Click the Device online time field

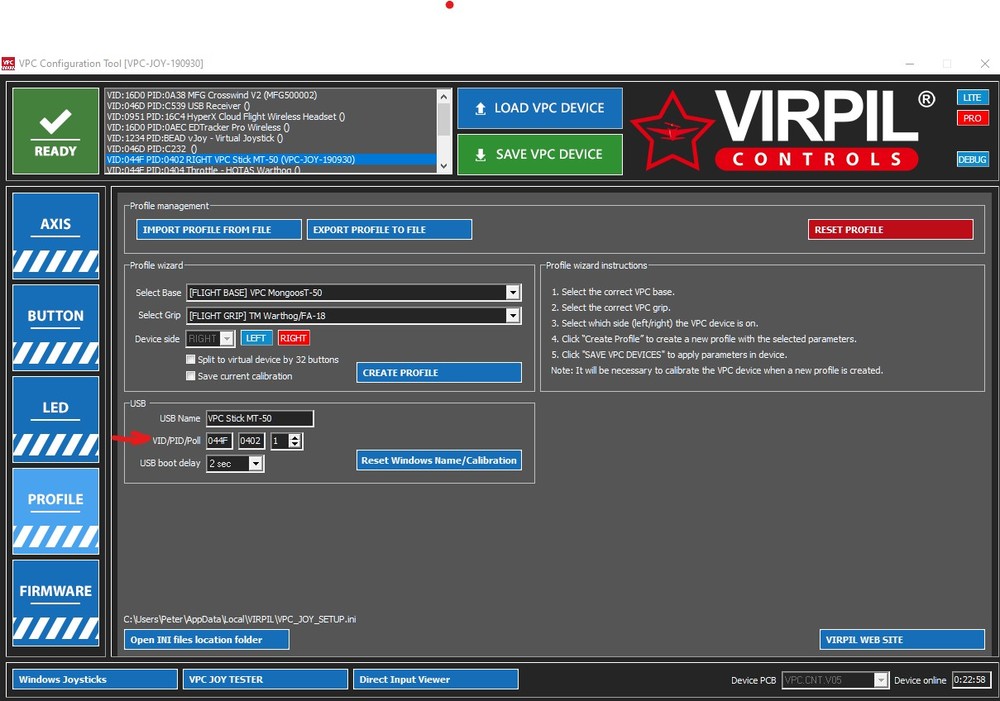(971, 680)
